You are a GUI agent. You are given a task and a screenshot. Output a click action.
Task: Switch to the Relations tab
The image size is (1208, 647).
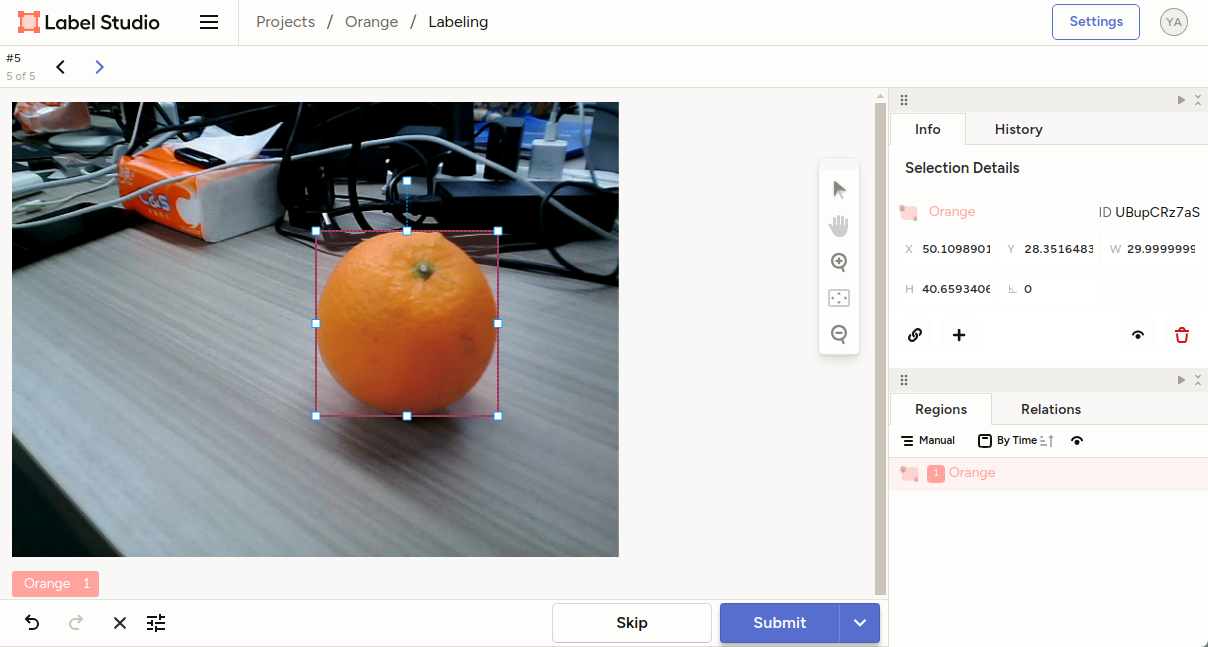1051,409
